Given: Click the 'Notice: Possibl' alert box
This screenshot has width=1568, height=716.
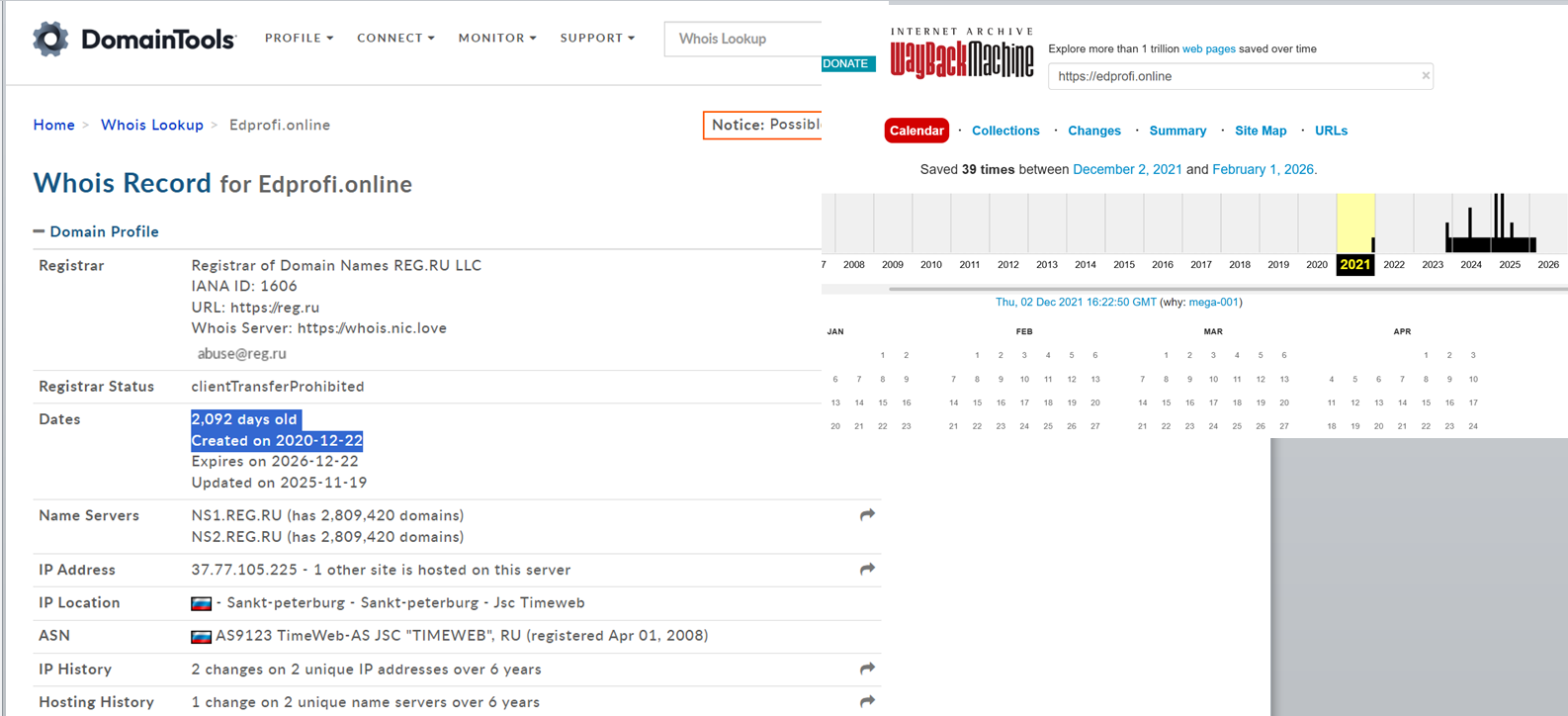Looking at the screenshot, I should [x=762, y=125].
